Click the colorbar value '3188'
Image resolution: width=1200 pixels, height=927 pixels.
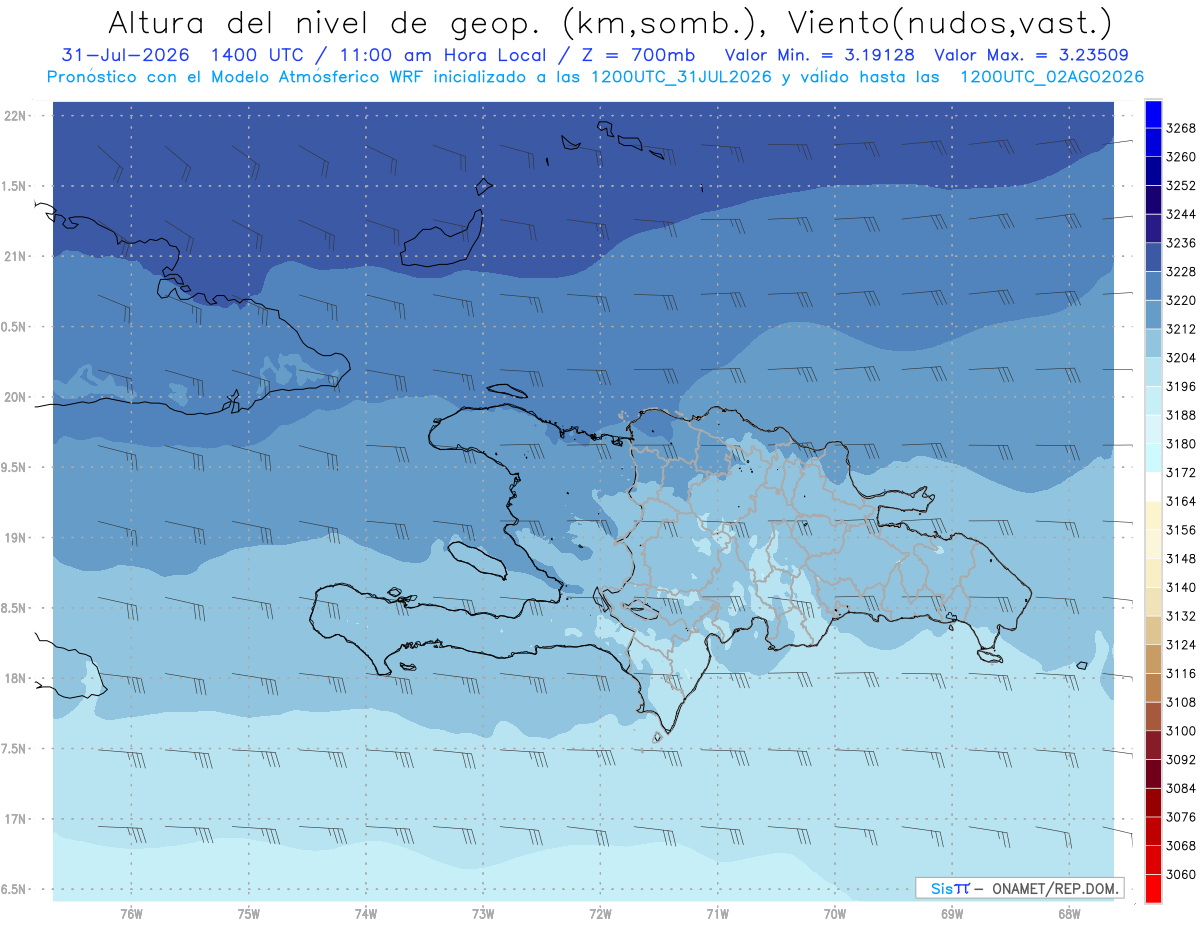tap(1180, 415)
